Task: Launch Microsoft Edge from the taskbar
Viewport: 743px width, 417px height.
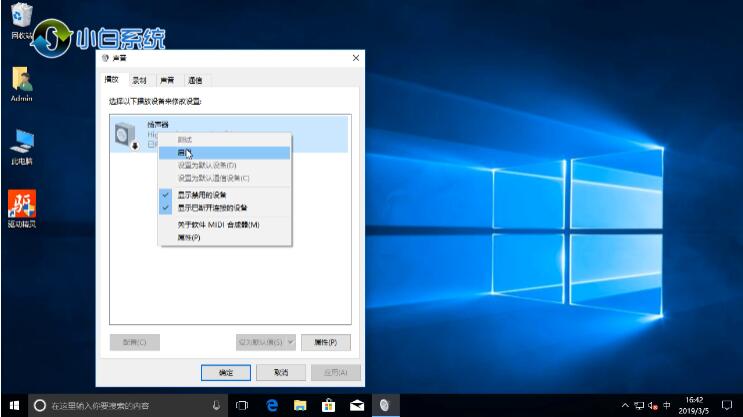Action: click(x=272, y=406)
